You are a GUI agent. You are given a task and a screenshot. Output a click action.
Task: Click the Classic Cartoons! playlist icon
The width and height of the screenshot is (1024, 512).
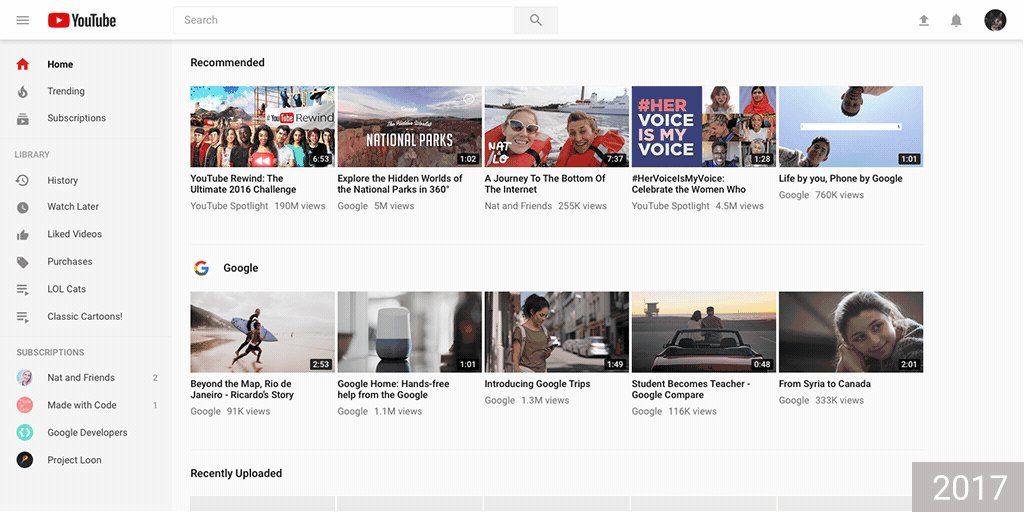tap(23, 317)
